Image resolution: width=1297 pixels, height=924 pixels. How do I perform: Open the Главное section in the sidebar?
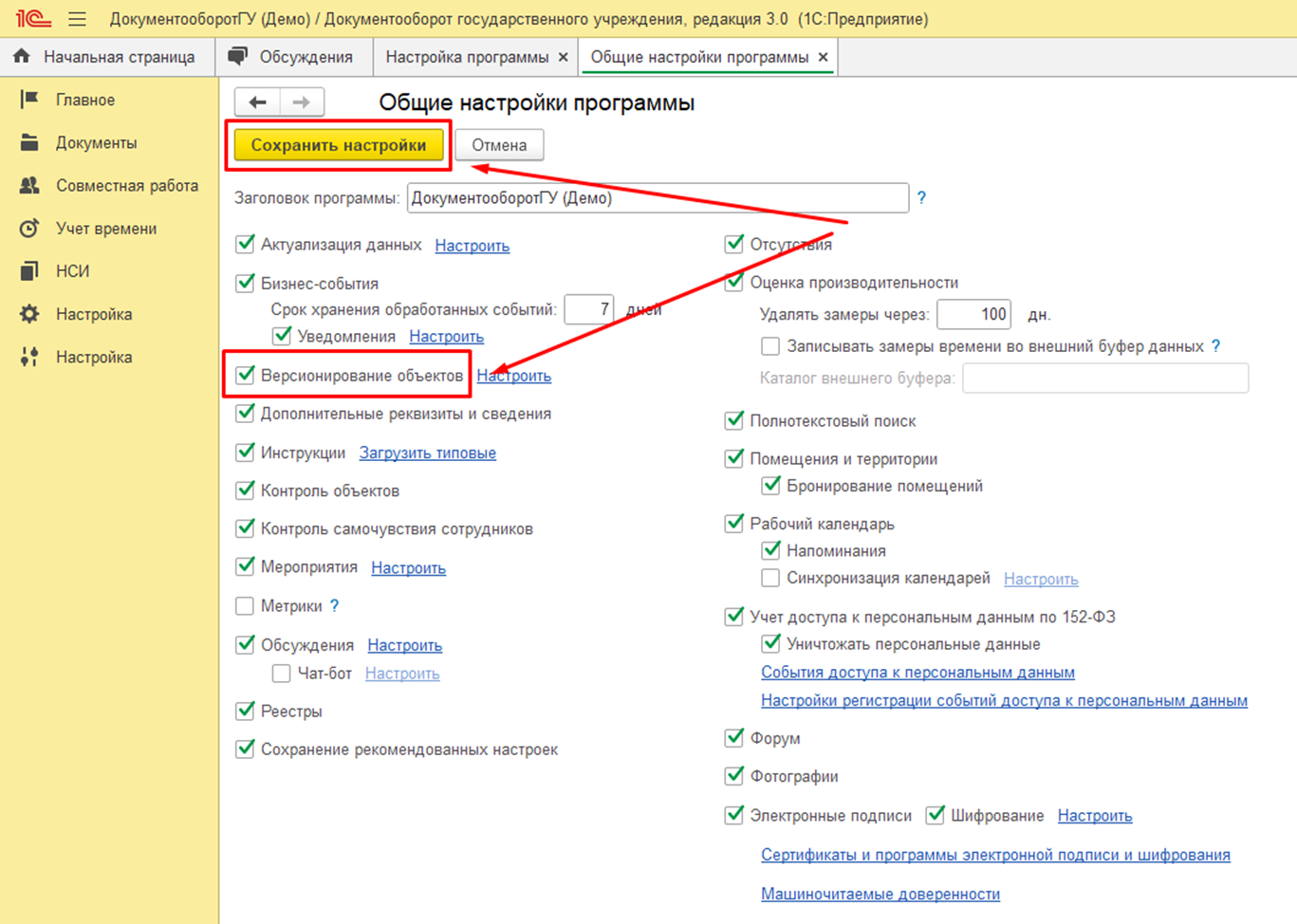coord(84,100)
